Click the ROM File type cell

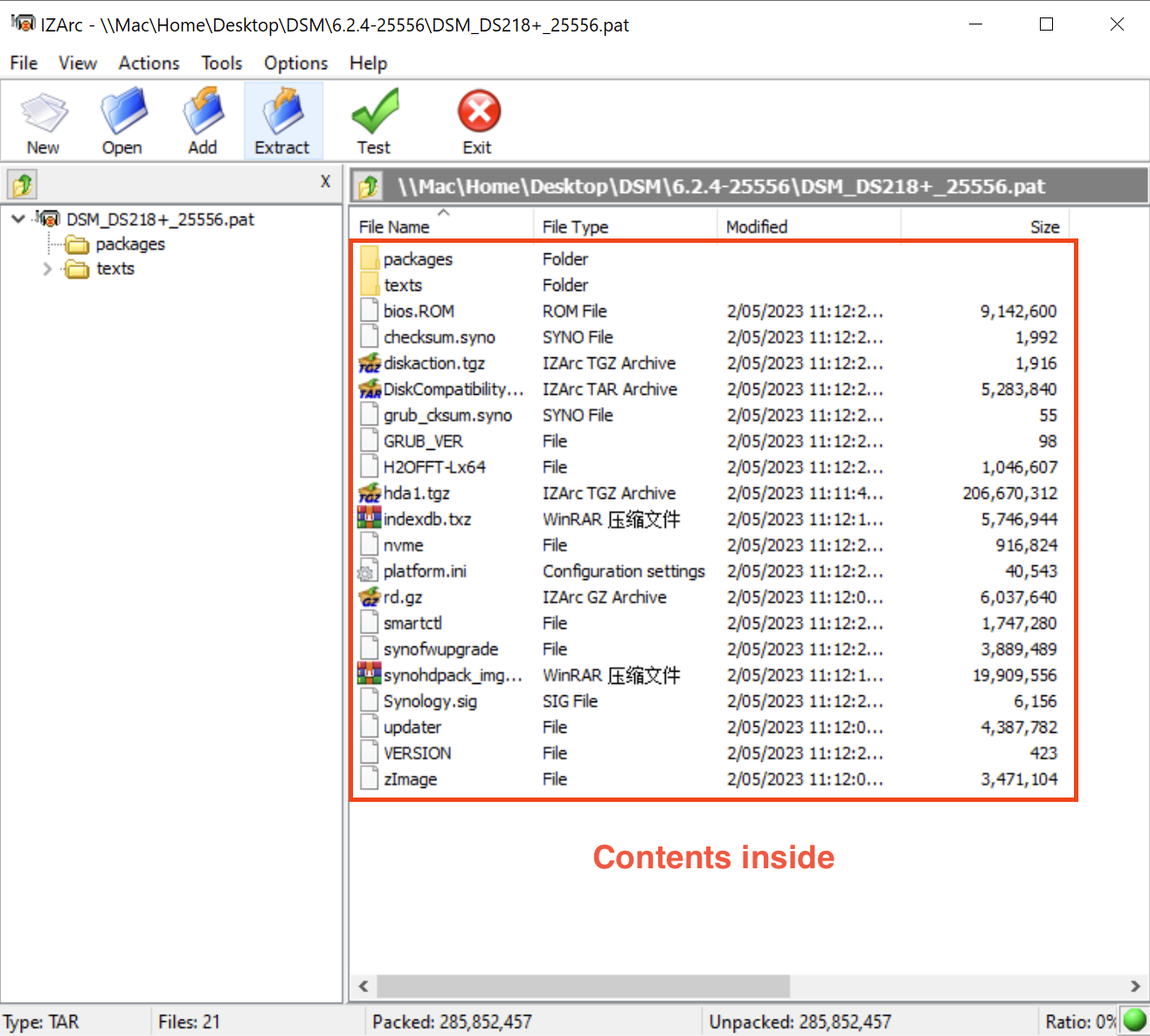coord(574,311)
